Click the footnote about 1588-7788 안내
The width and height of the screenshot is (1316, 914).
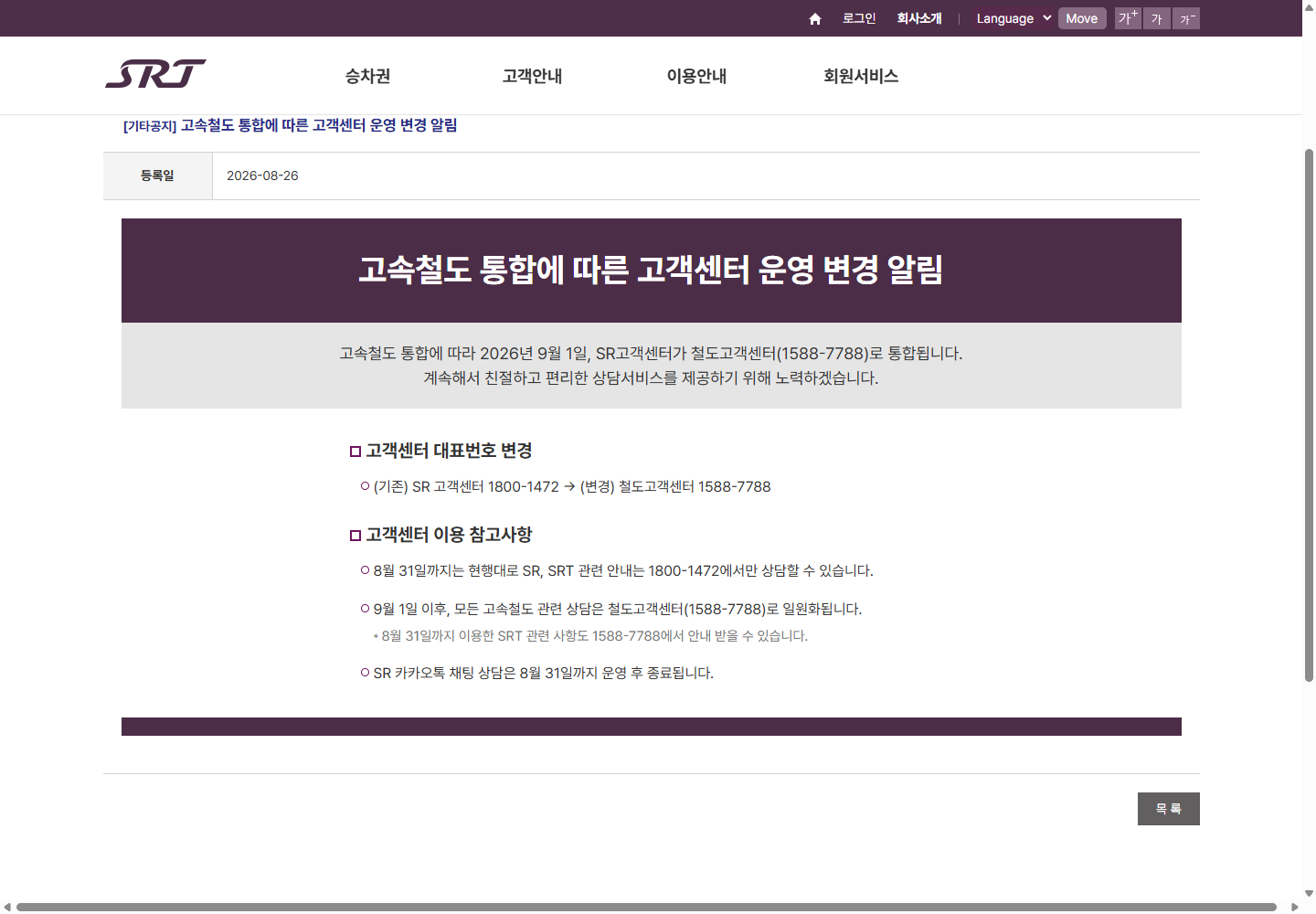tap(590, 635)
